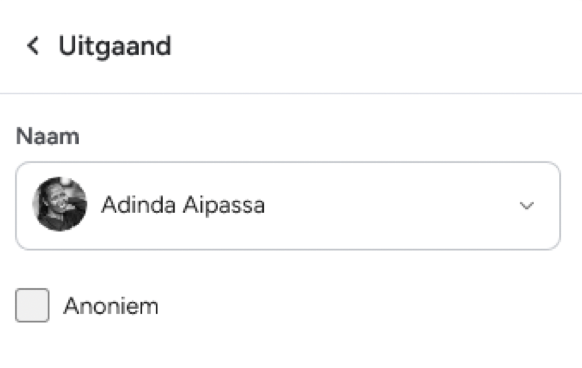Tap the small down arrow in the name field
Screen dimensions: 582x368
coord(526,205)
